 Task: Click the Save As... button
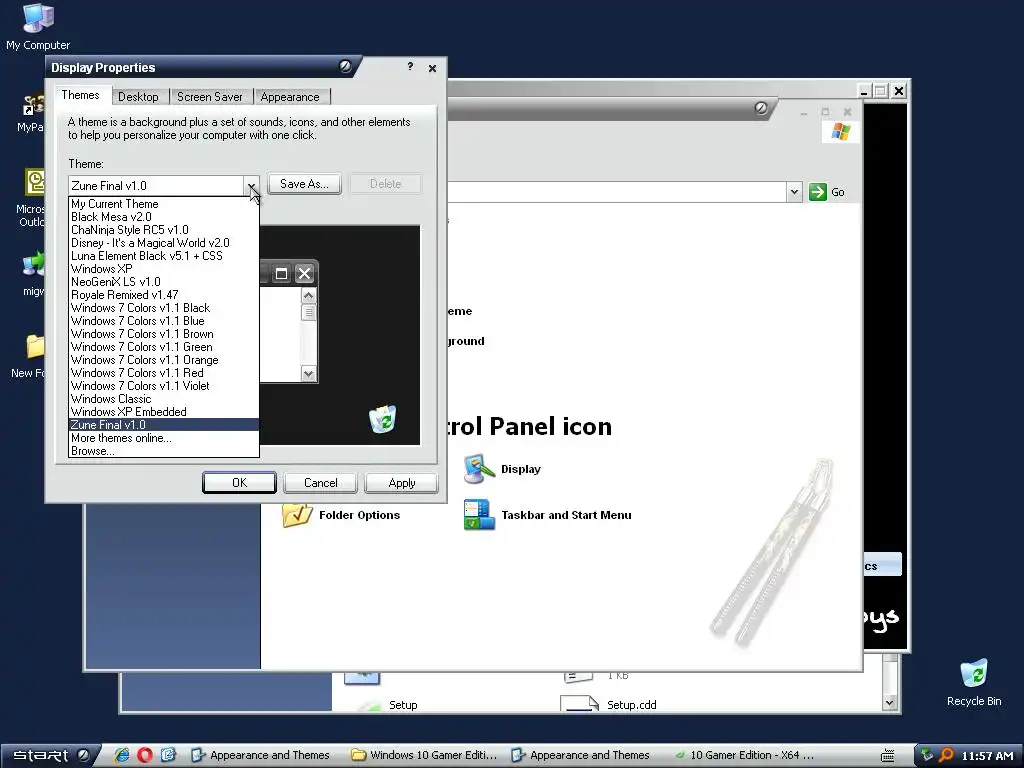(x=304, y=184)
